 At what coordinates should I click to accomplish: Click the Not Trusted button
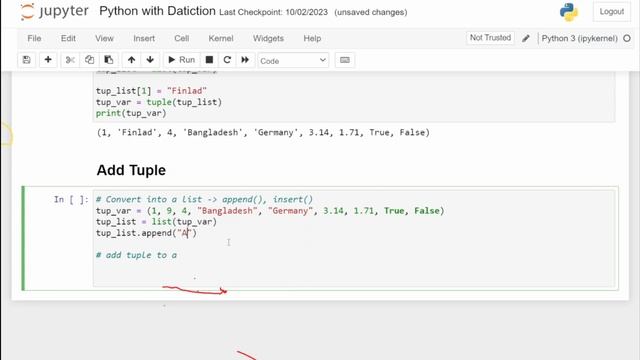tap(490, 38)
